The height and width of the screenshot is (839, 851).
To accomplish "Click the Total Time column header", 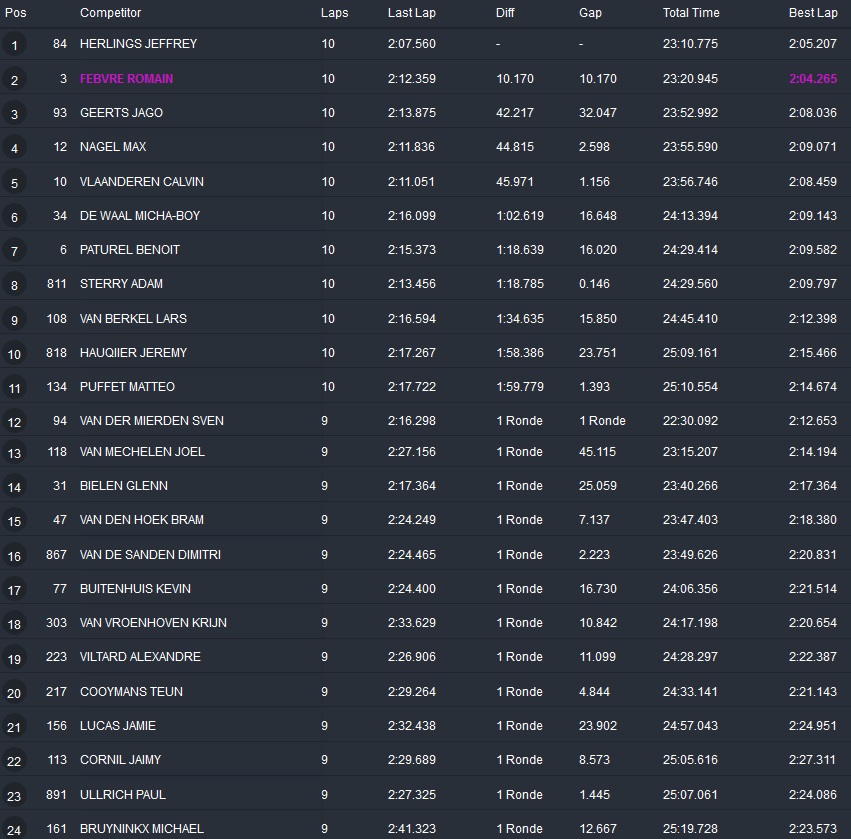I will point(690,13).
